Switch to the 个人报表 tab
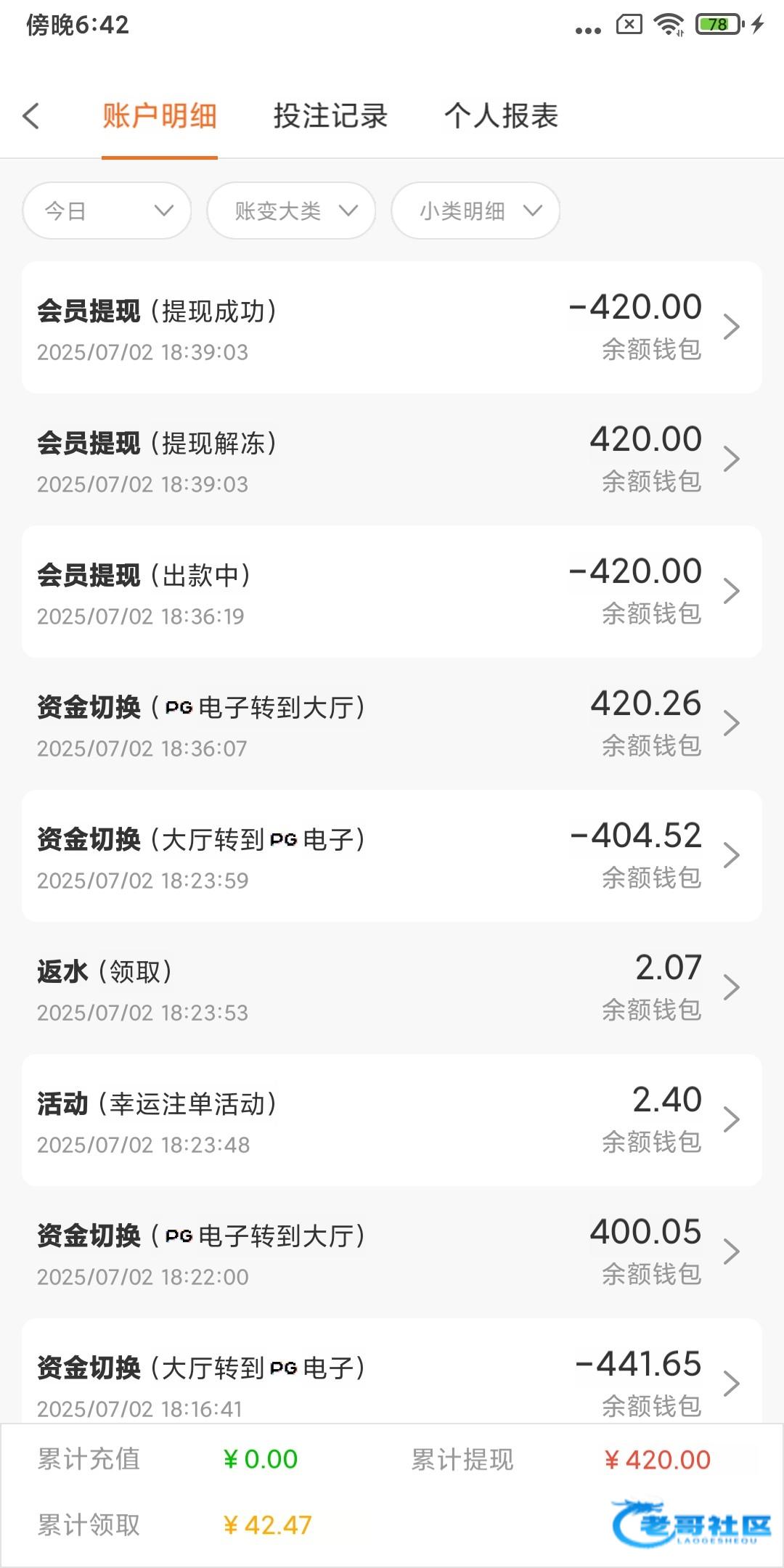Viewport: 784px width, 1568px height. [501, 116]
